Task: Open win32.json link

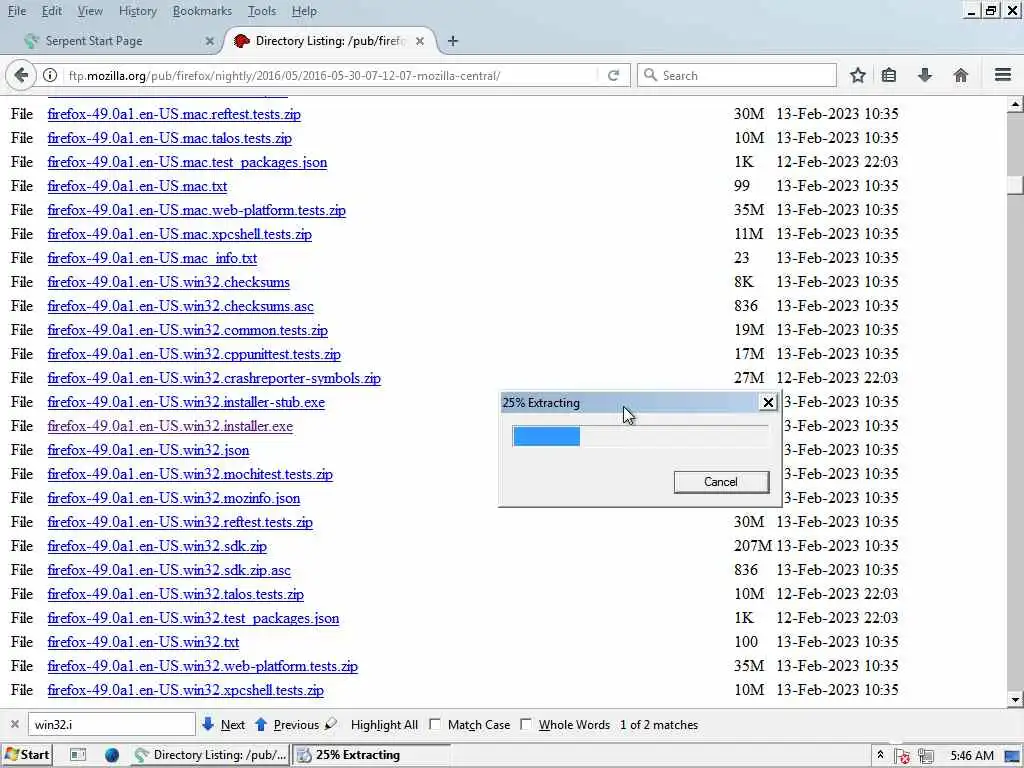Action: pos(148,450)
